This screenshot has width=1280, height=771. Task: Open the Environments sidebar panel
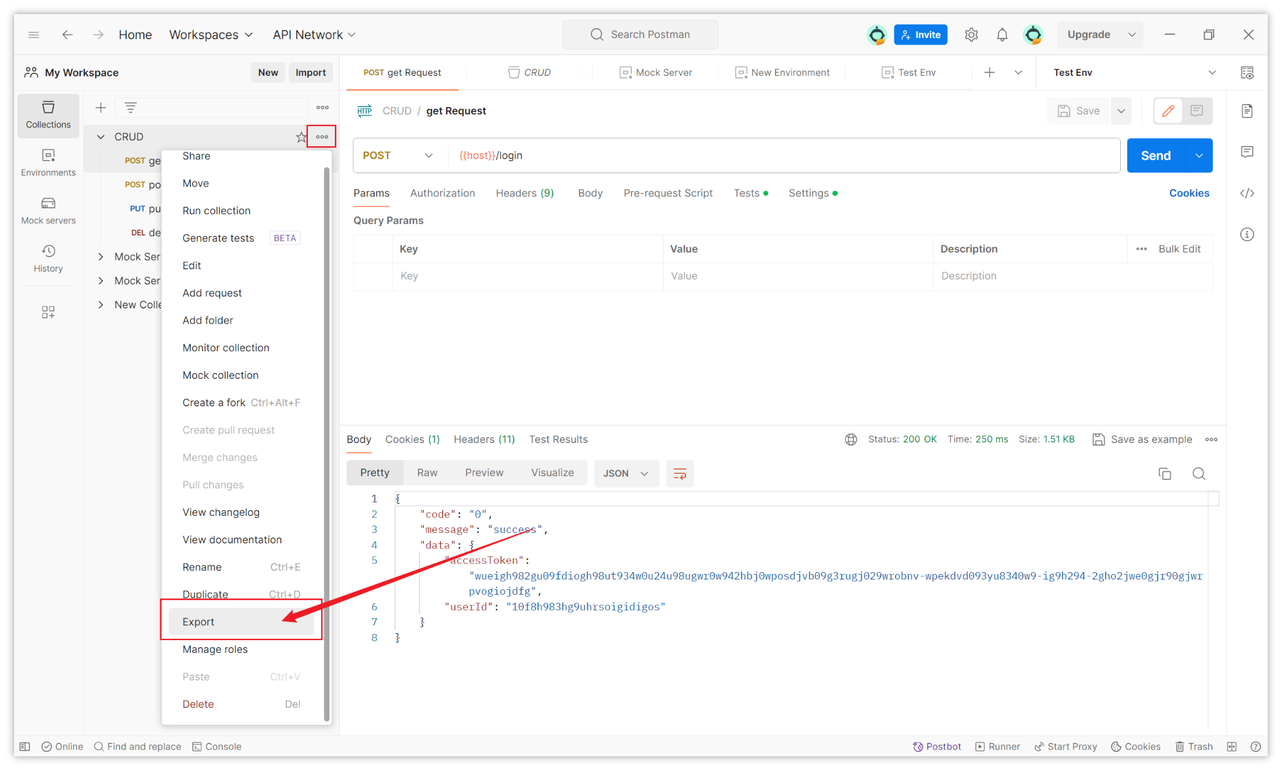[x=48, y=163]
